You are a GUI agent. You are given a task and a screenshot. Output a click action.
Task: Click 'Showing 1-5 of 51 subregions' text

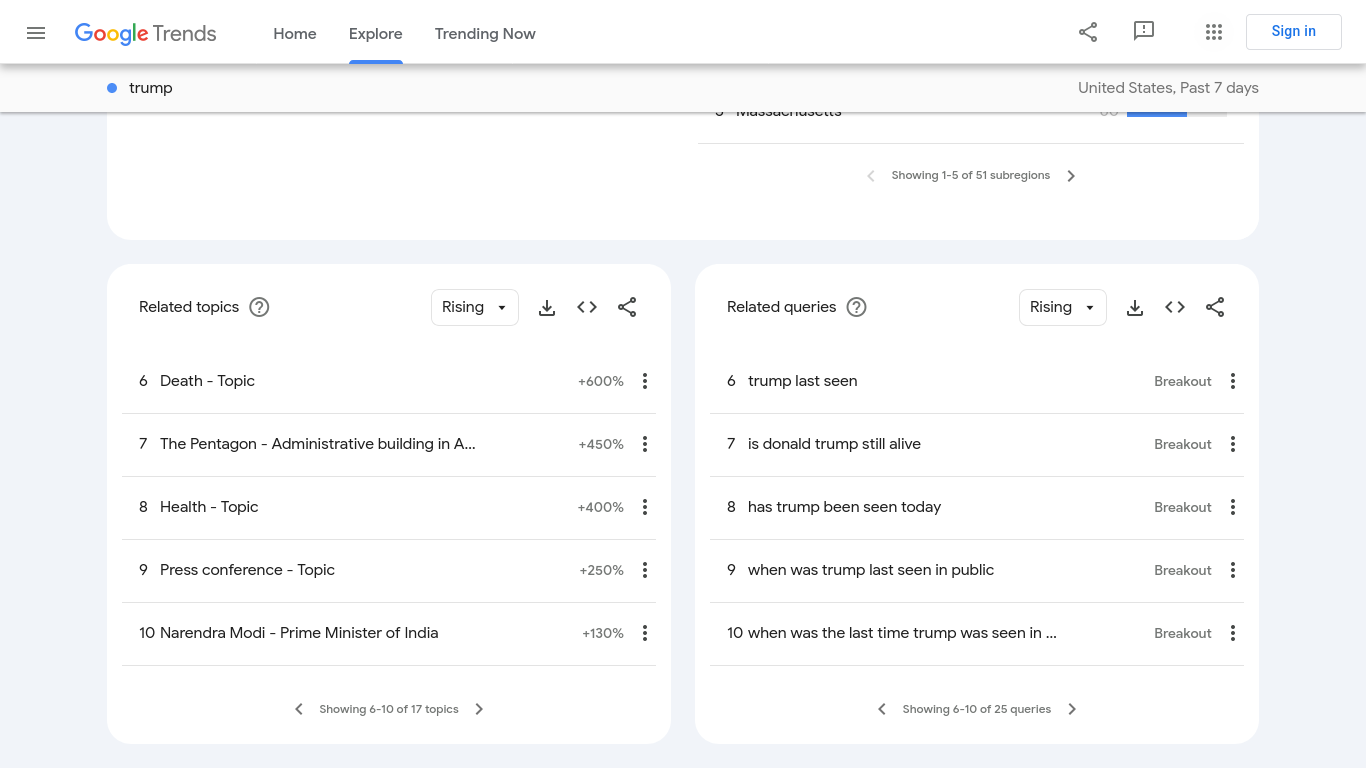point(971,176)
